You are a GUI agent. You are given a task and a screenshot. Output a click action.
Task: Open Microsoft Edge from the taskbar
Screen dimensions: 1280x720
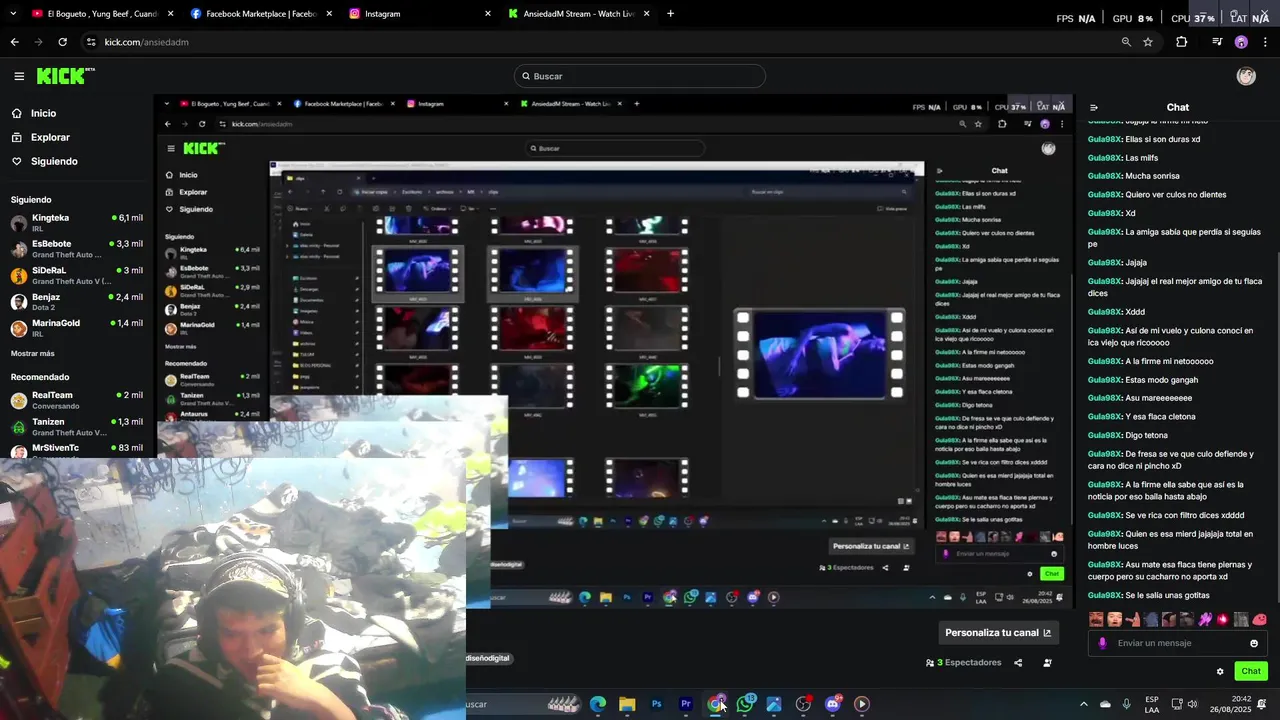point(597,704)
